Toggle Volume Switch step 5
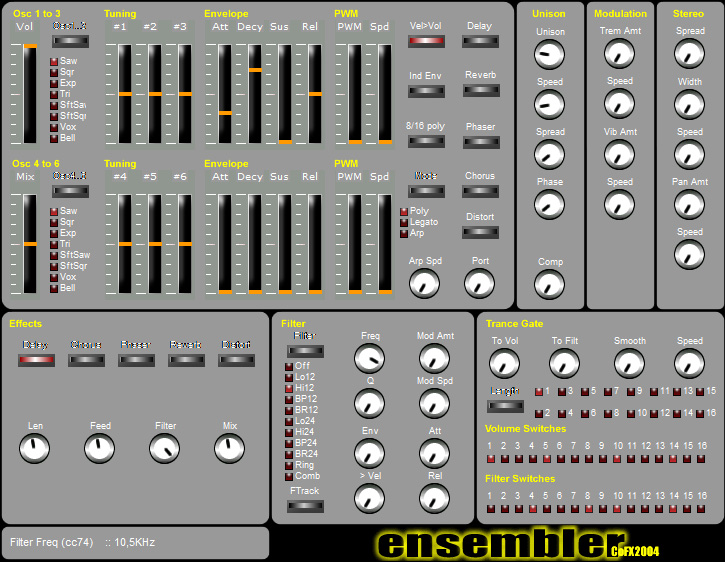Viewport: 725px width, 562px height. [x=547, y=459]
